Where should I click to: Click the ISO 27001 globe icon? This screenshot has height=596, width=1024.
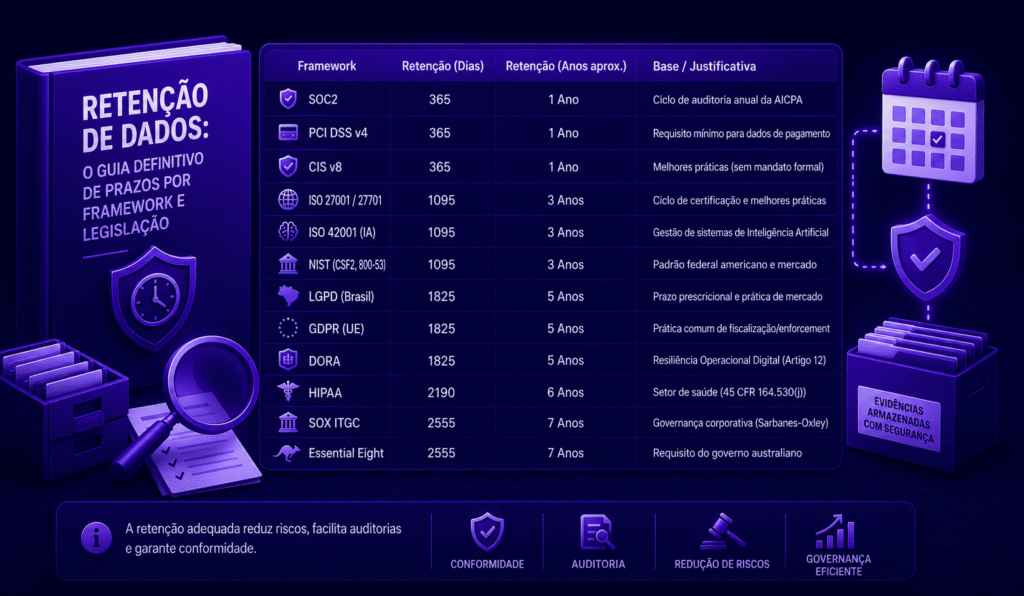coord(288,200)
